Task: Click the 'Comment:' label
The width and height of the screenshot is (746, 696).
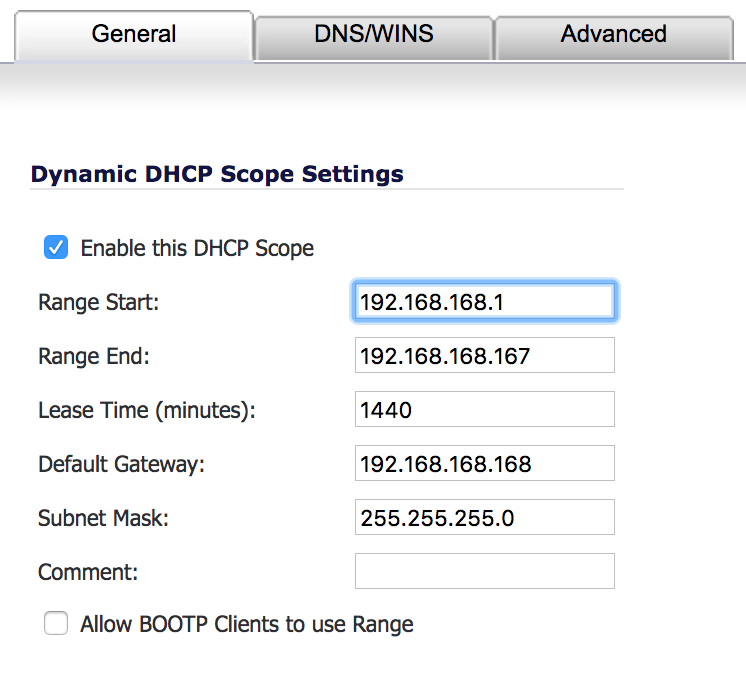Action: tap(88, 572)
